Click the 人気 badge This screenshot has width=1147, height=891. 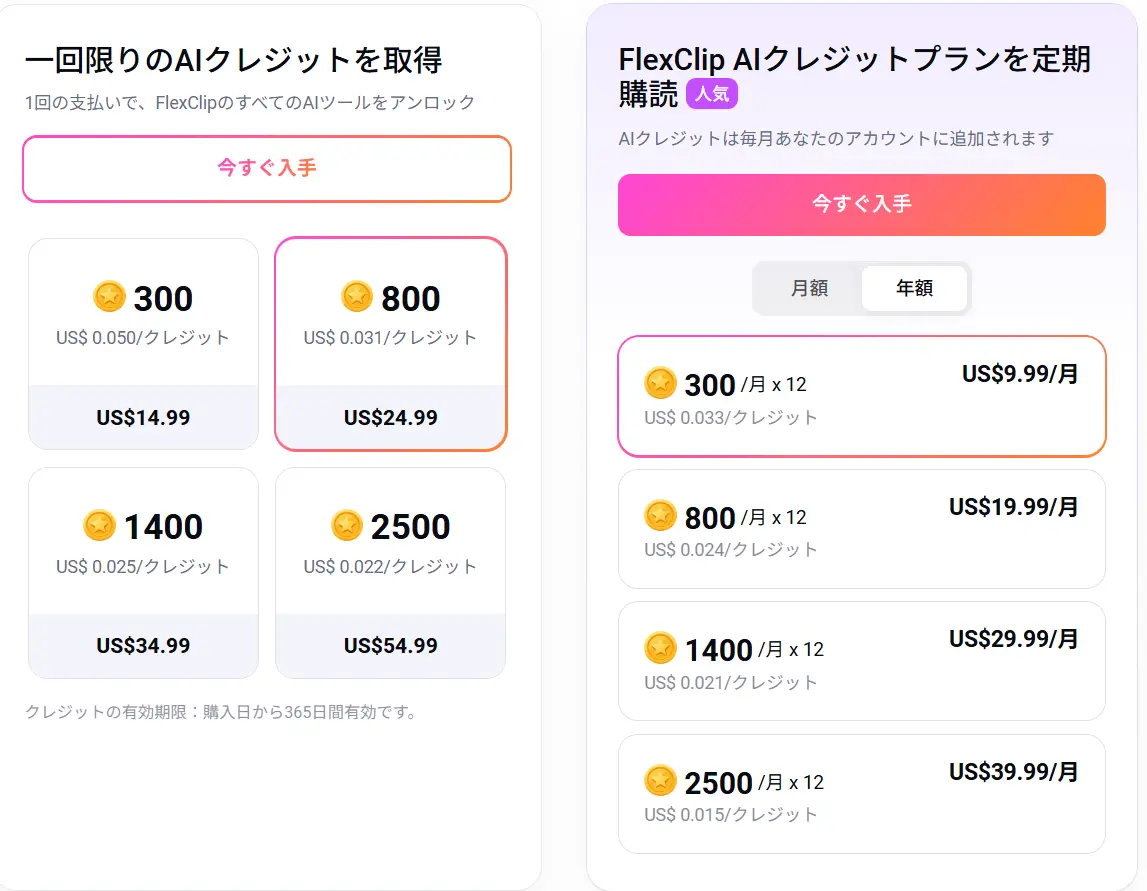click(712, 94)
